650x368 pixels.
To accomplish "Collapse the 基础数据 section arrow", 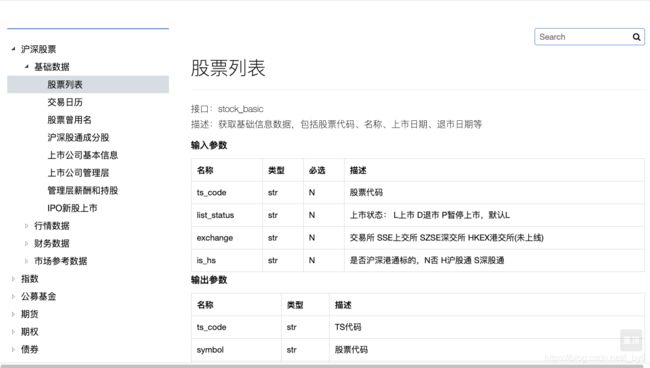I will (x=27, y=66).
